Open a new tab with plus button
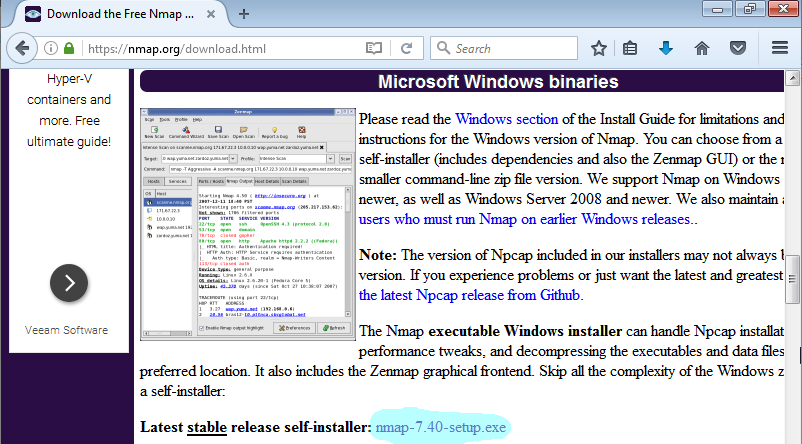The width and height of the screenshot is (802, 444). (244, 14)
